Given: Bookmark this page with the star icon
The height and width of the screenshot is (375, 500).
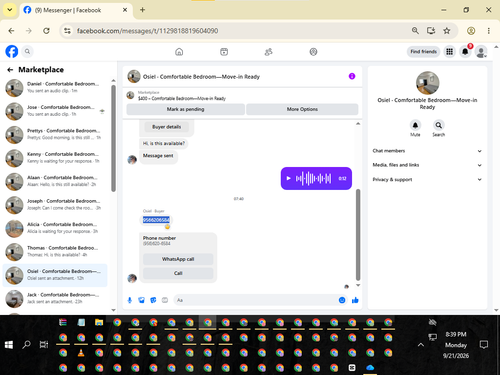Looking at the screenshot, I should pos(447,31).
